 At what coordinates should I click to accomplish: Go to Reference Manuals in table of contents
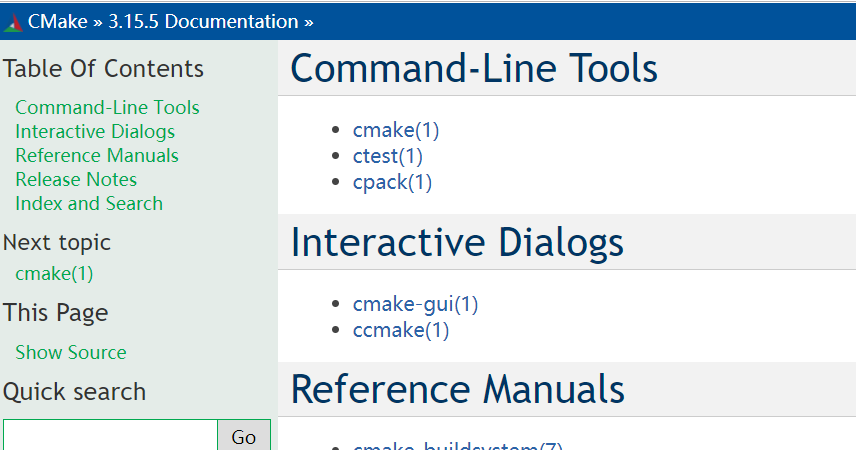97,156
